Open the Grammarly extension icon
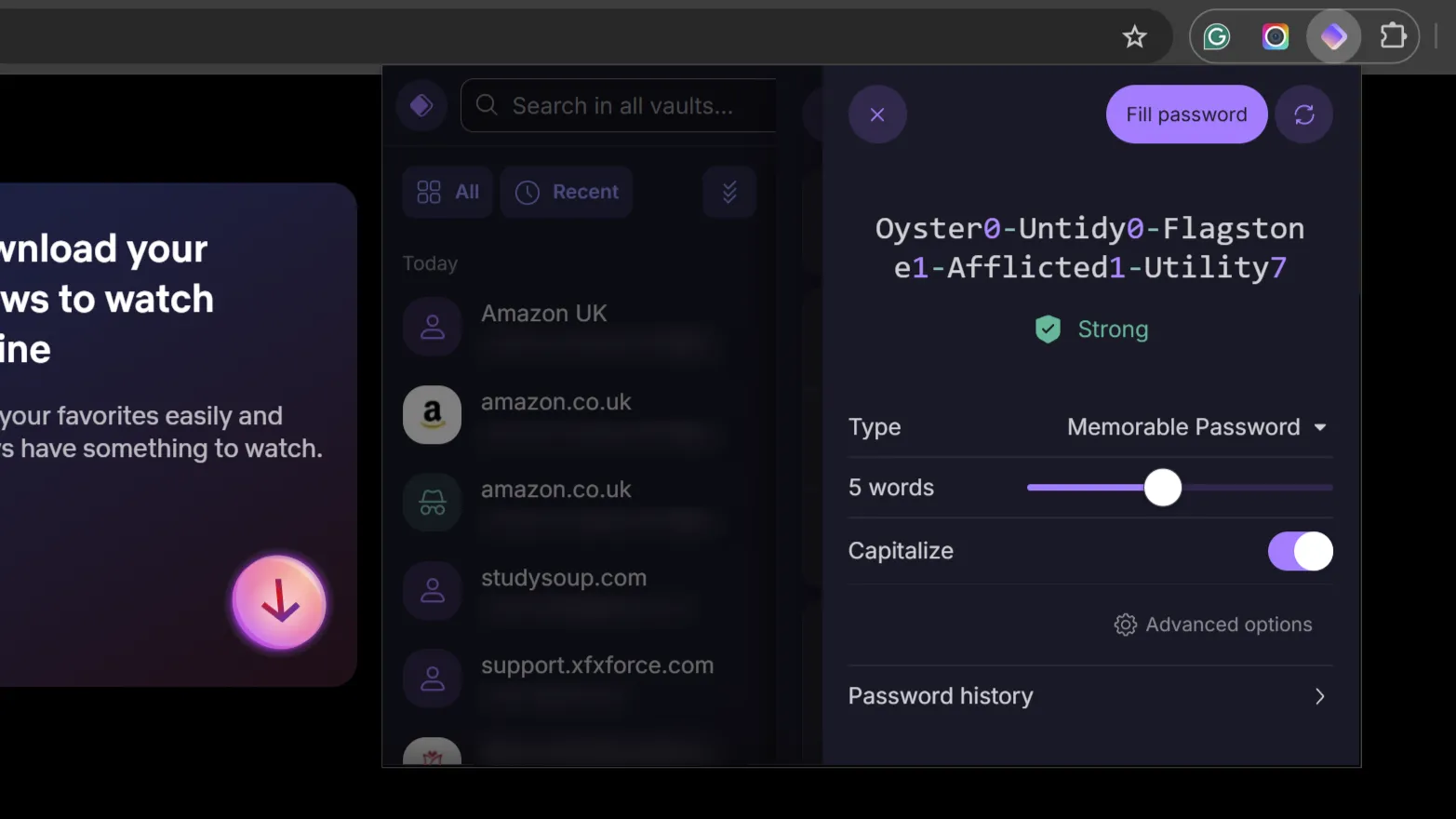Screen dimensions: 1456x819 pyautogui.click(x=1216, y=36)
